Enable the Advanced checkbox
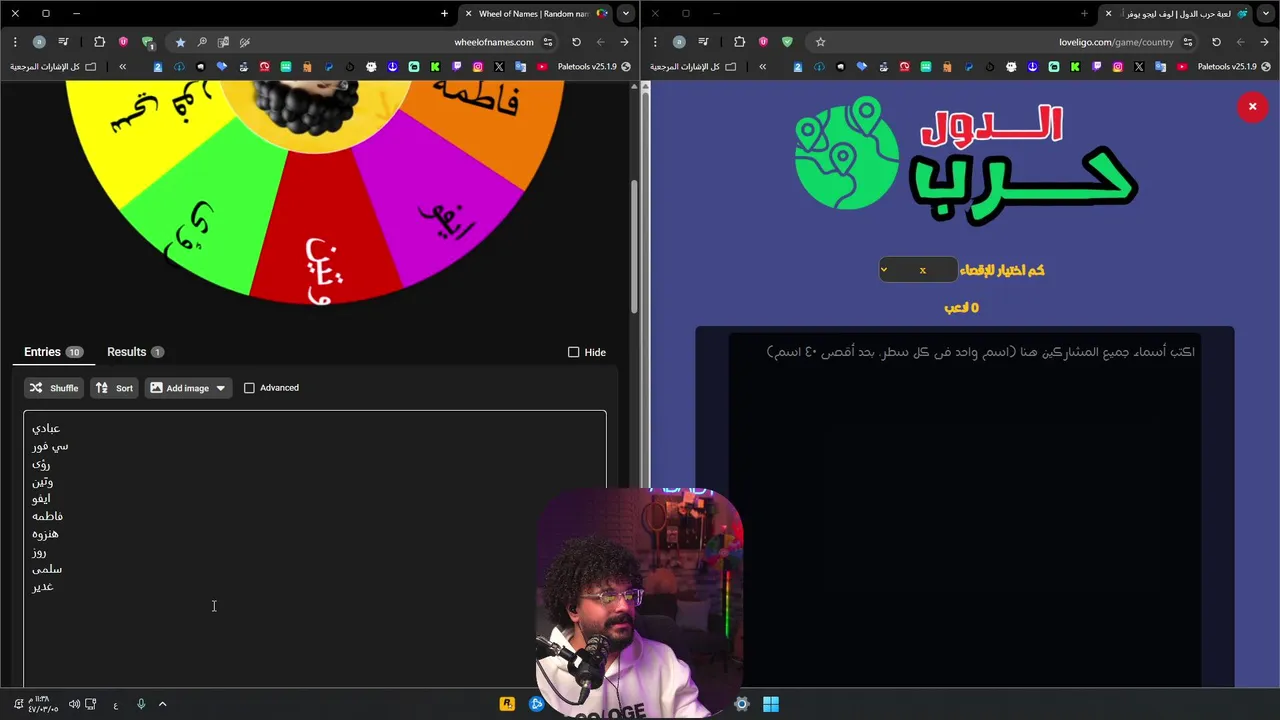 (x=249, y=388)
